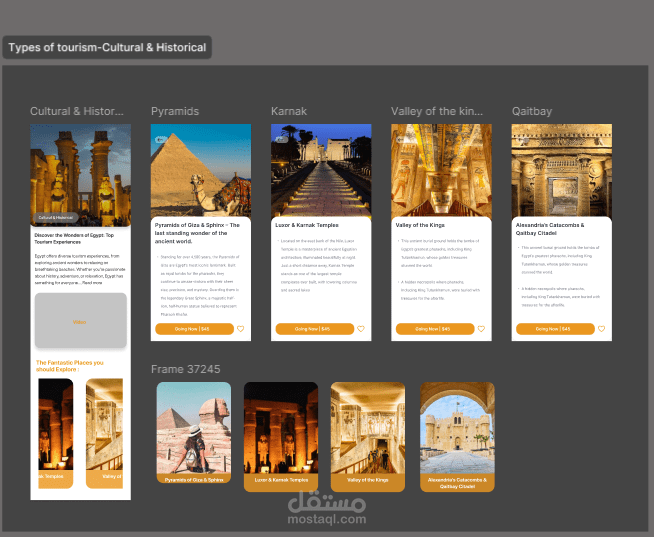Click back arrow on Pyramids screen
The image size is (654, 537).
pos(161,139)
